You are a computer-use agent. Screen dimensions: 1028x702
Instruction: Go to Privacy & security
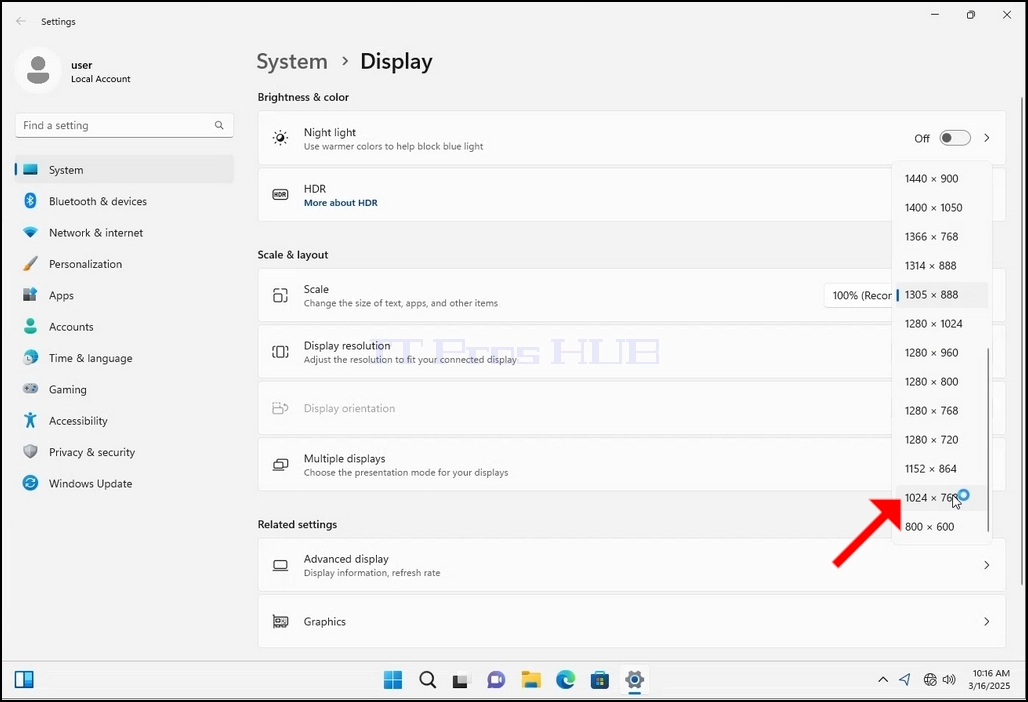(x=124, y=452)
